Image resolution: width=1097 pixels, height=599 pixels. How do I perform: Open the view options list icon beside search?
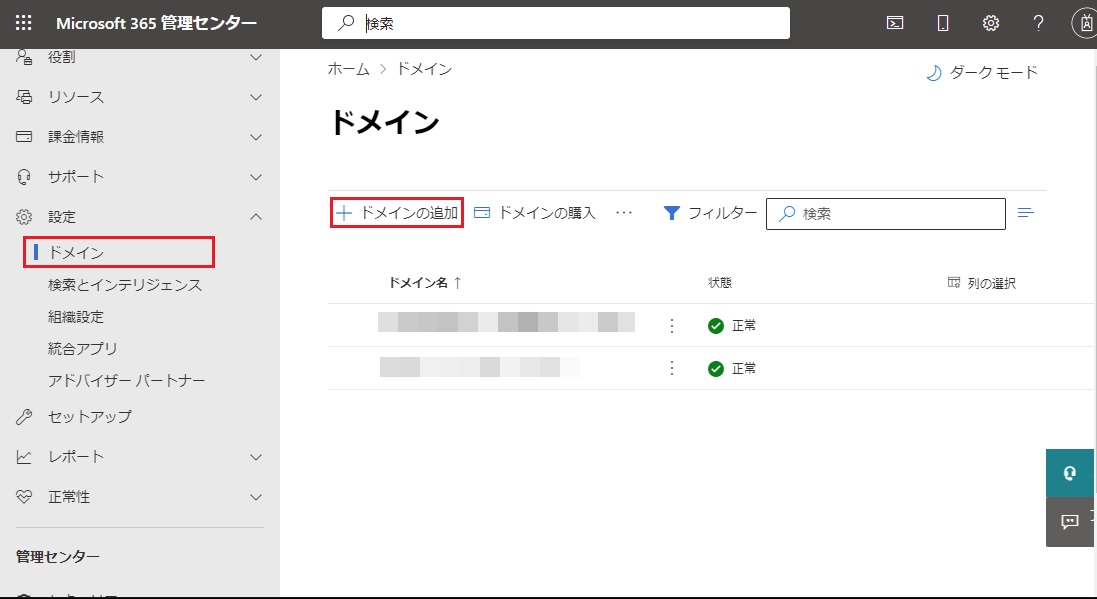(x=1025, y=212)
